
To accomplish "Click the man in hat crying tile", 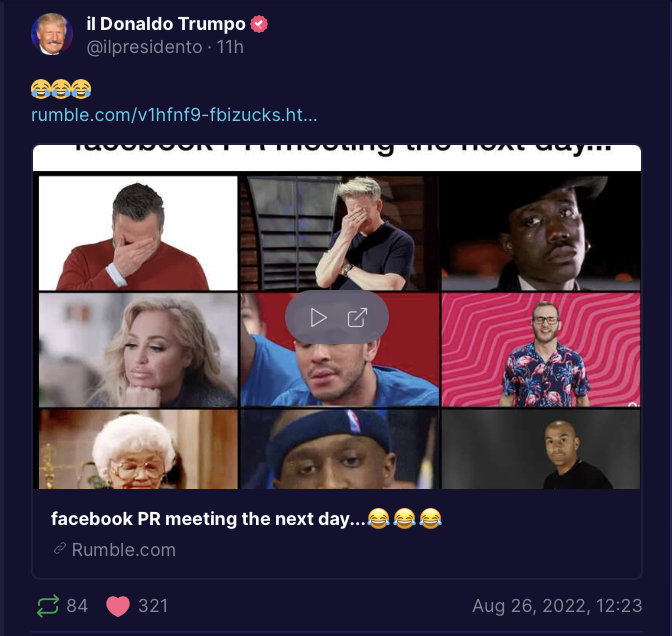I will pyautogui.click(x=541, y=233).
